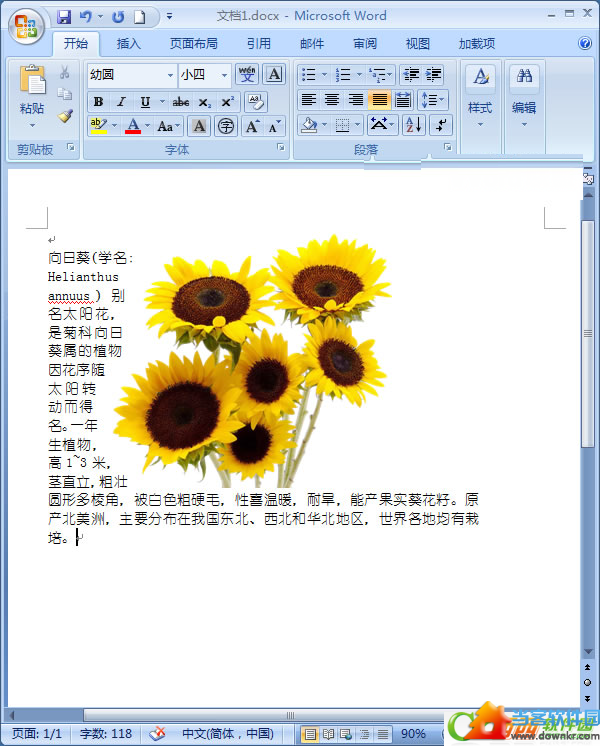Open the 视图 tab
600x746 pixels.
417,44
